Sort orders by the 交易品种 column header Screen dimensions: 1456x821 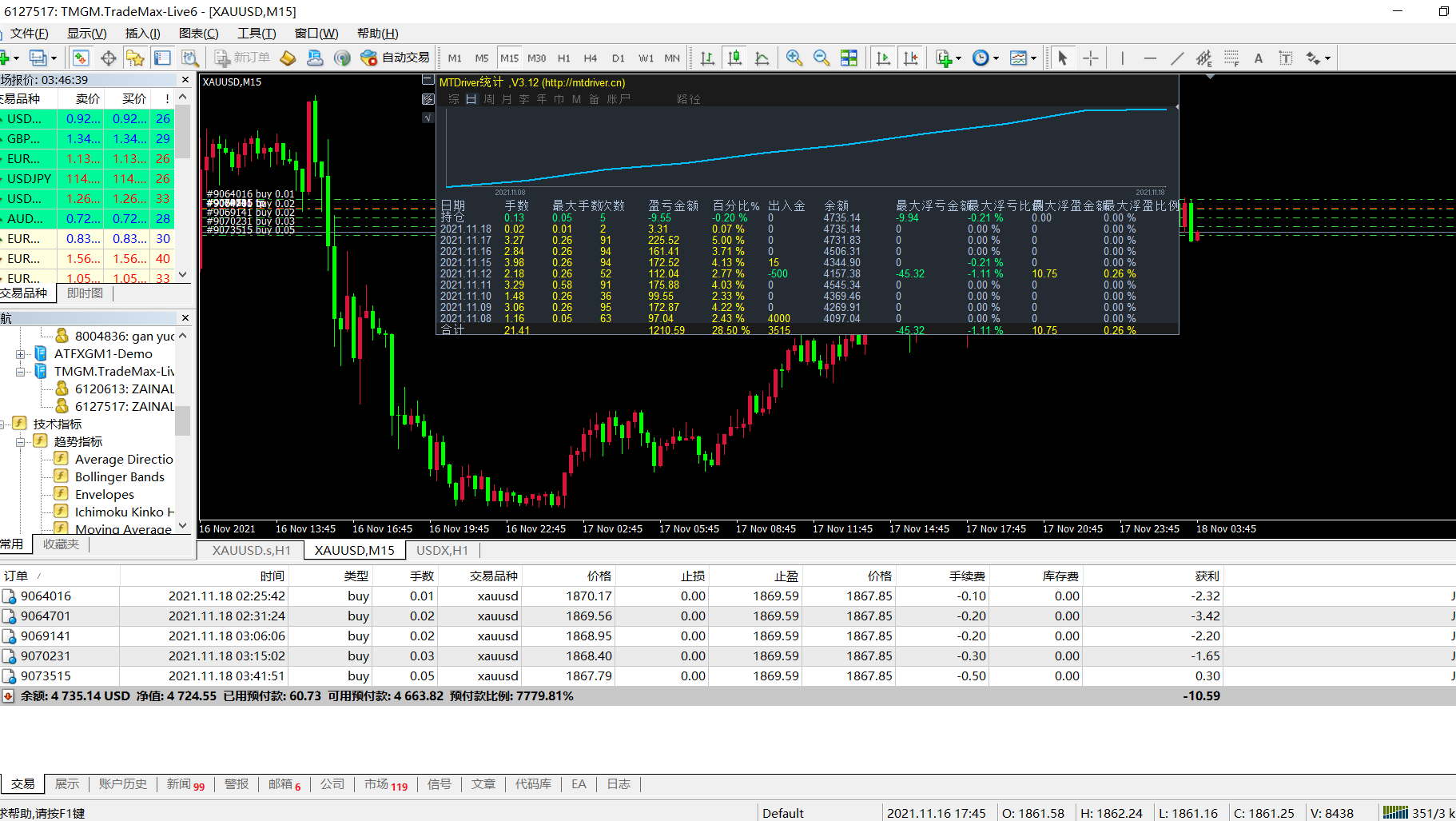point(494,576)
